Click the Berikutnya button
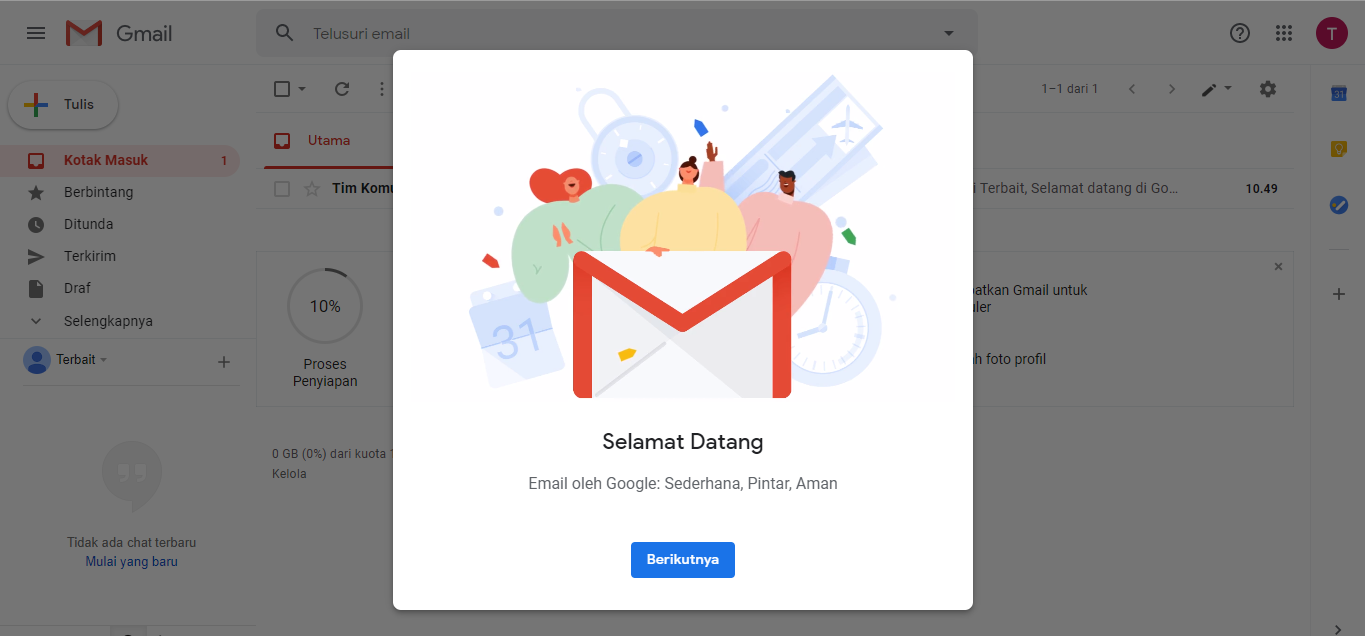This screenshot has height=636, width=1365. (683, 560)
